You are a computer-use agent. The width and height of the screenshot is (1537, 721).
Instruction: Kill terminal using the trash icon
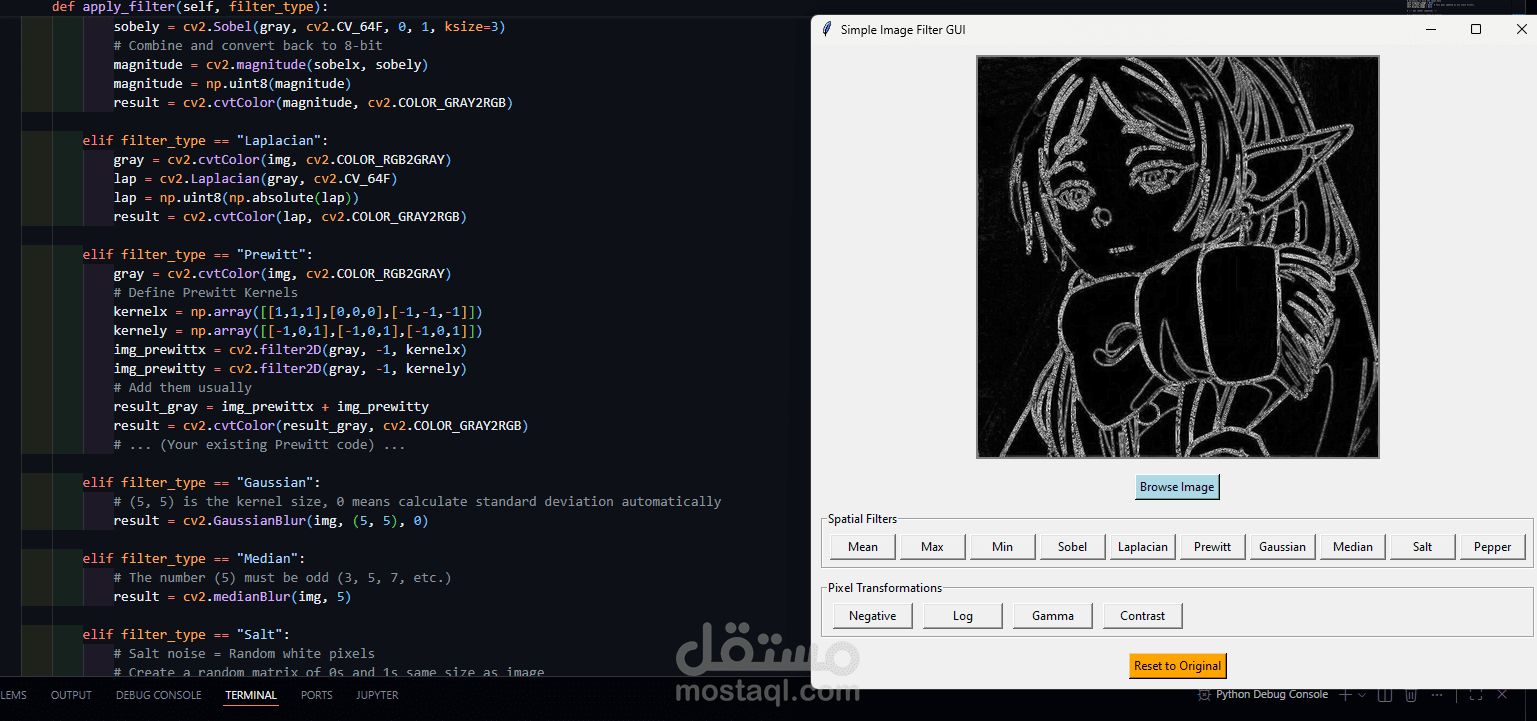point(1411,694)
